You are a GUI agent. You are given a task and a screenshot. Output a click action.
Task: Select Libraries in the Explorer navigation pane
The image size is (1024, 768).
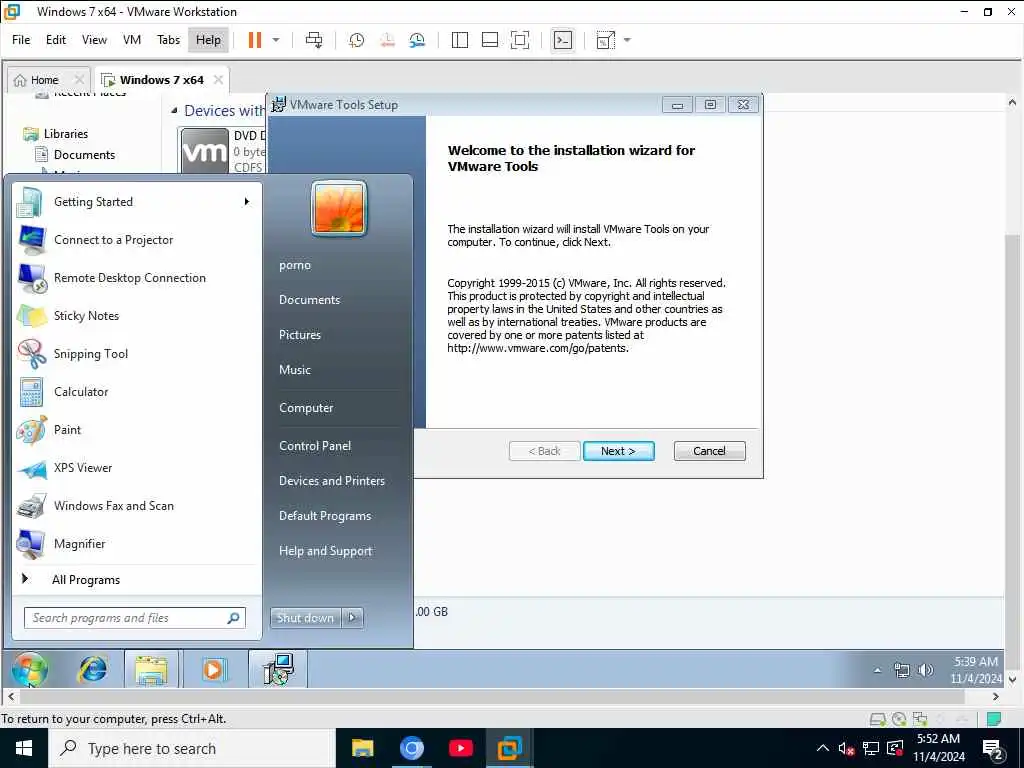(65, 133)
